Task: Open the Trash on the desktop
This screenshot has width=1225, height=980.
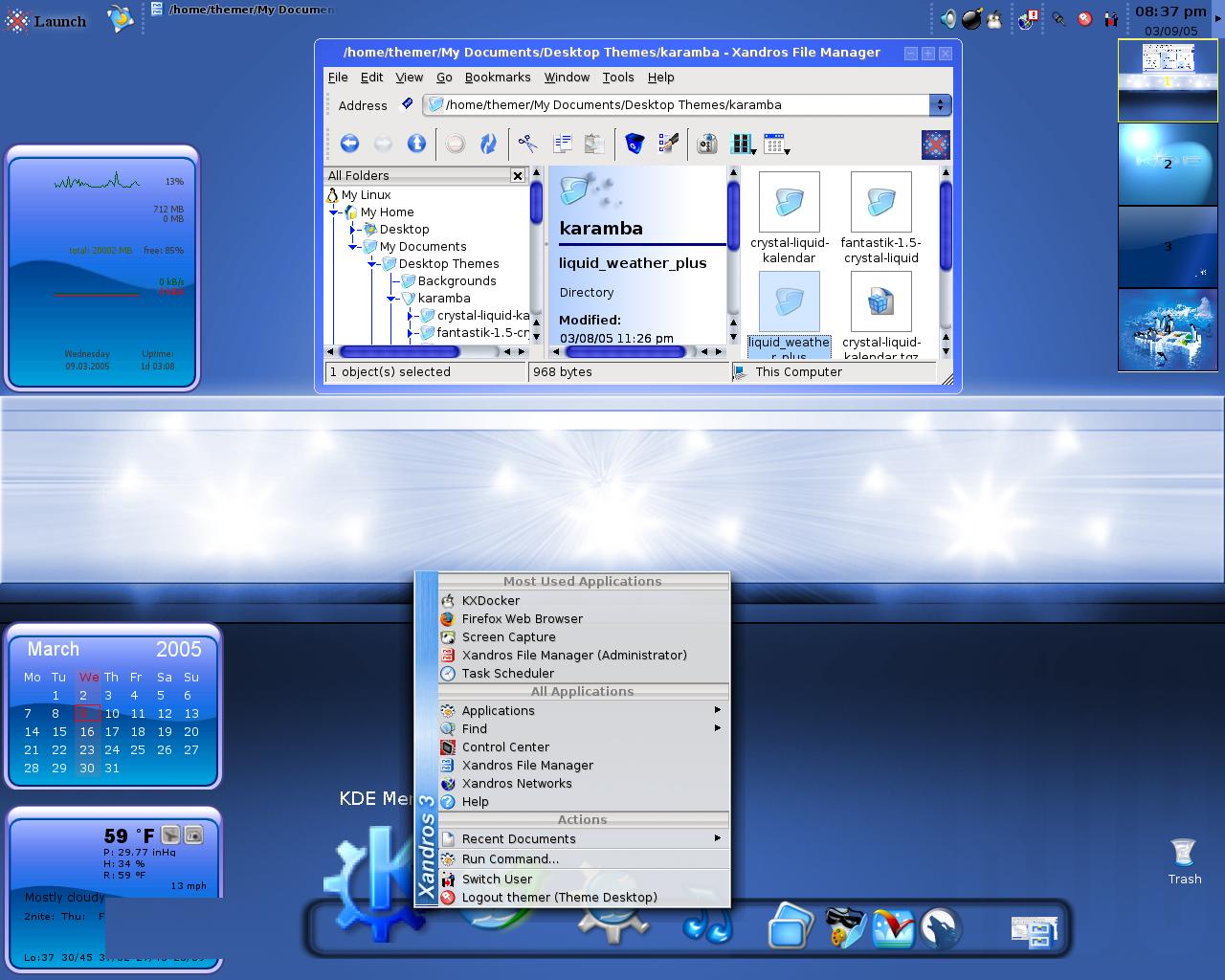Action: click(x=1184, y=860)
